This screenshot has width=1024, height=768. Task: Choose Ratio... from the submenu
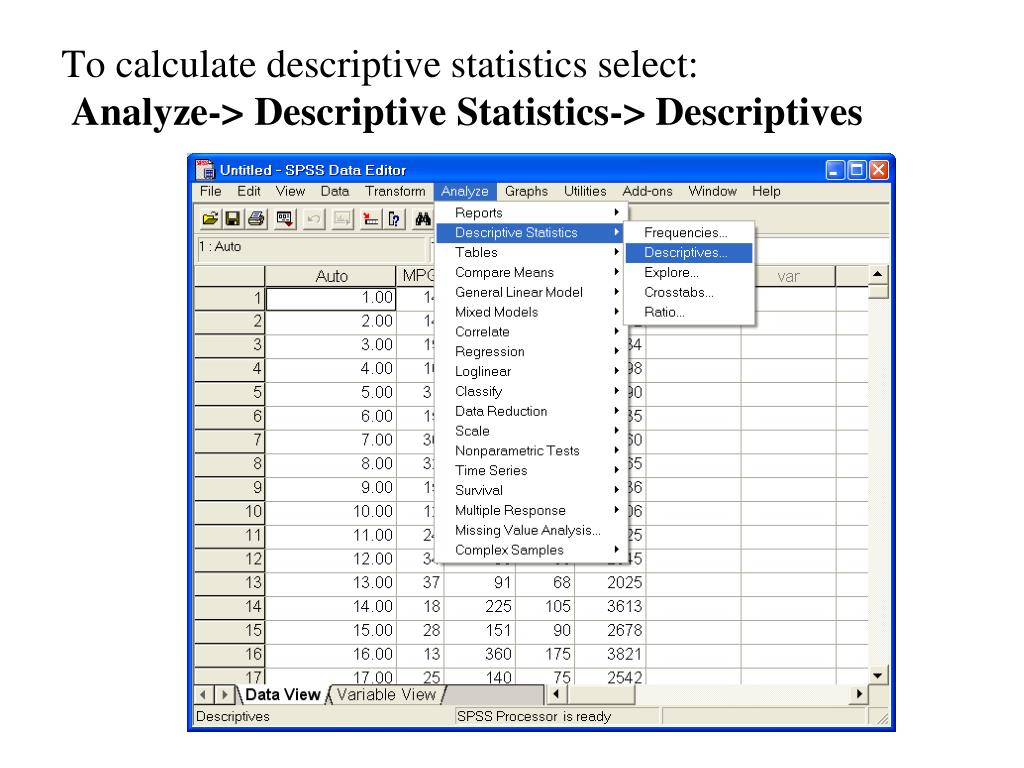(x=689, y=312)
